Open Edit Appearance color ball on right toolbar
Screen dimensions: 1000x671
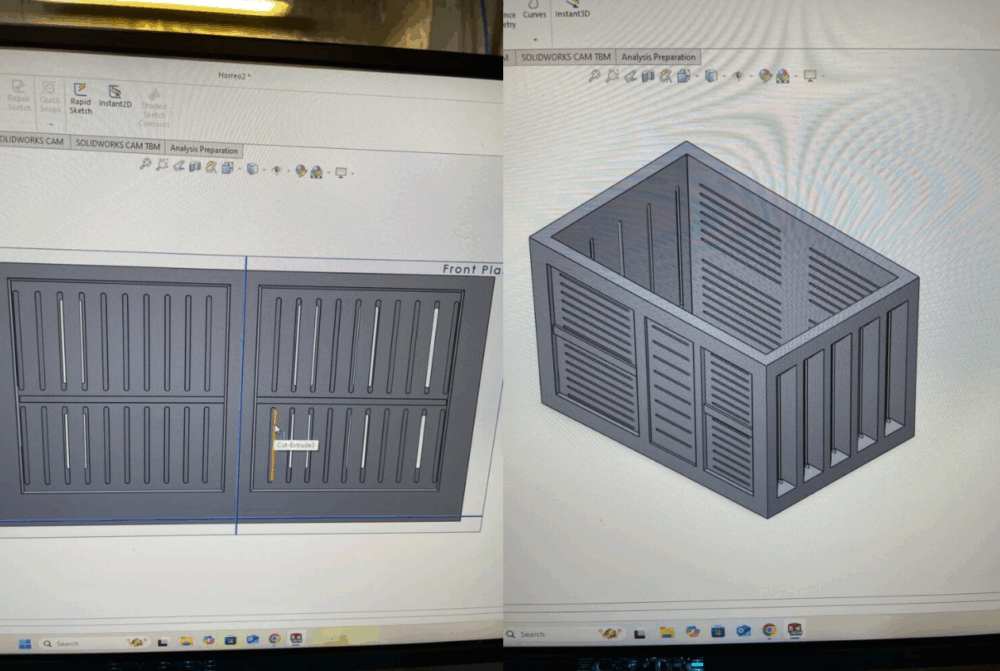pyautogui.click(x=765, y=76)
